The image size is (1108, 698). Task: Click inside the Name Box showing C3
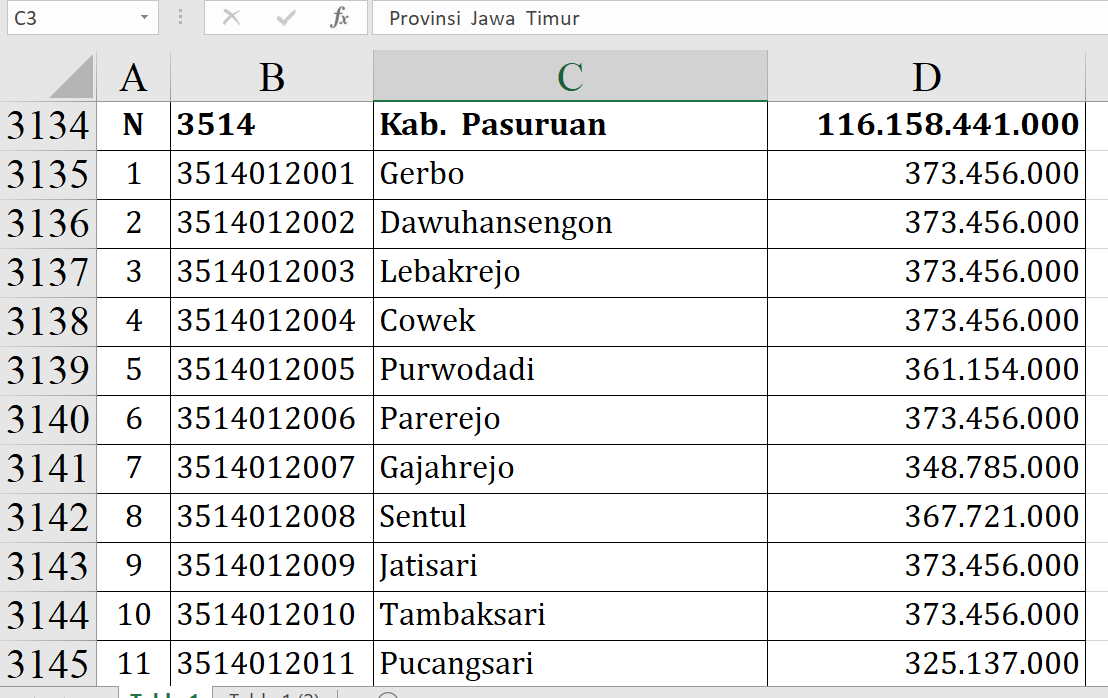[x=68, y=18]
